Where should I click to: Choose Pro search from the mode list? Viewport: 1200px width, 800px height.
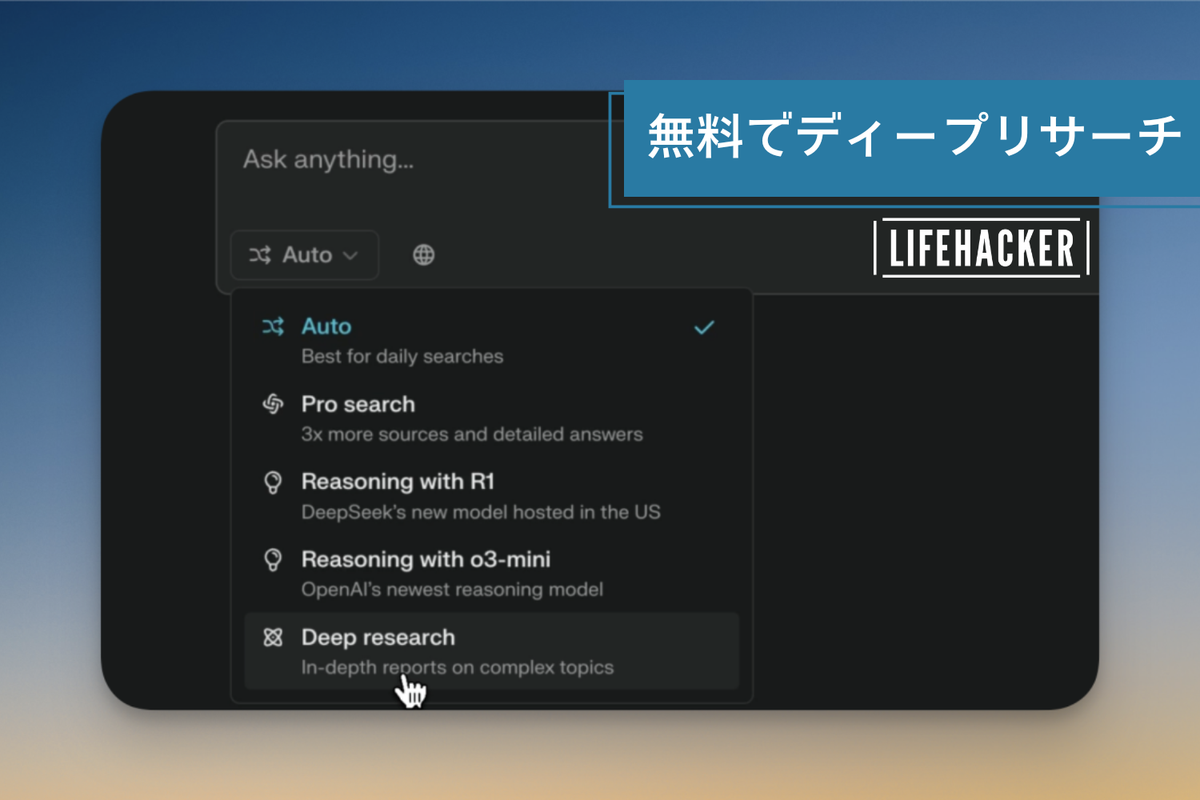pyautogui.click(x=358, y=404)
